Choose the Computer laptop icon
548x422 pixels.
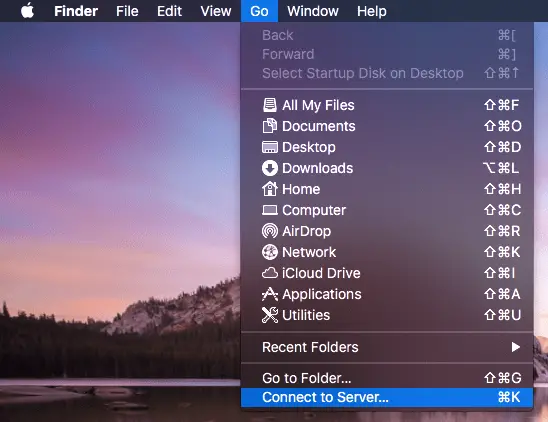pos(269,210)
